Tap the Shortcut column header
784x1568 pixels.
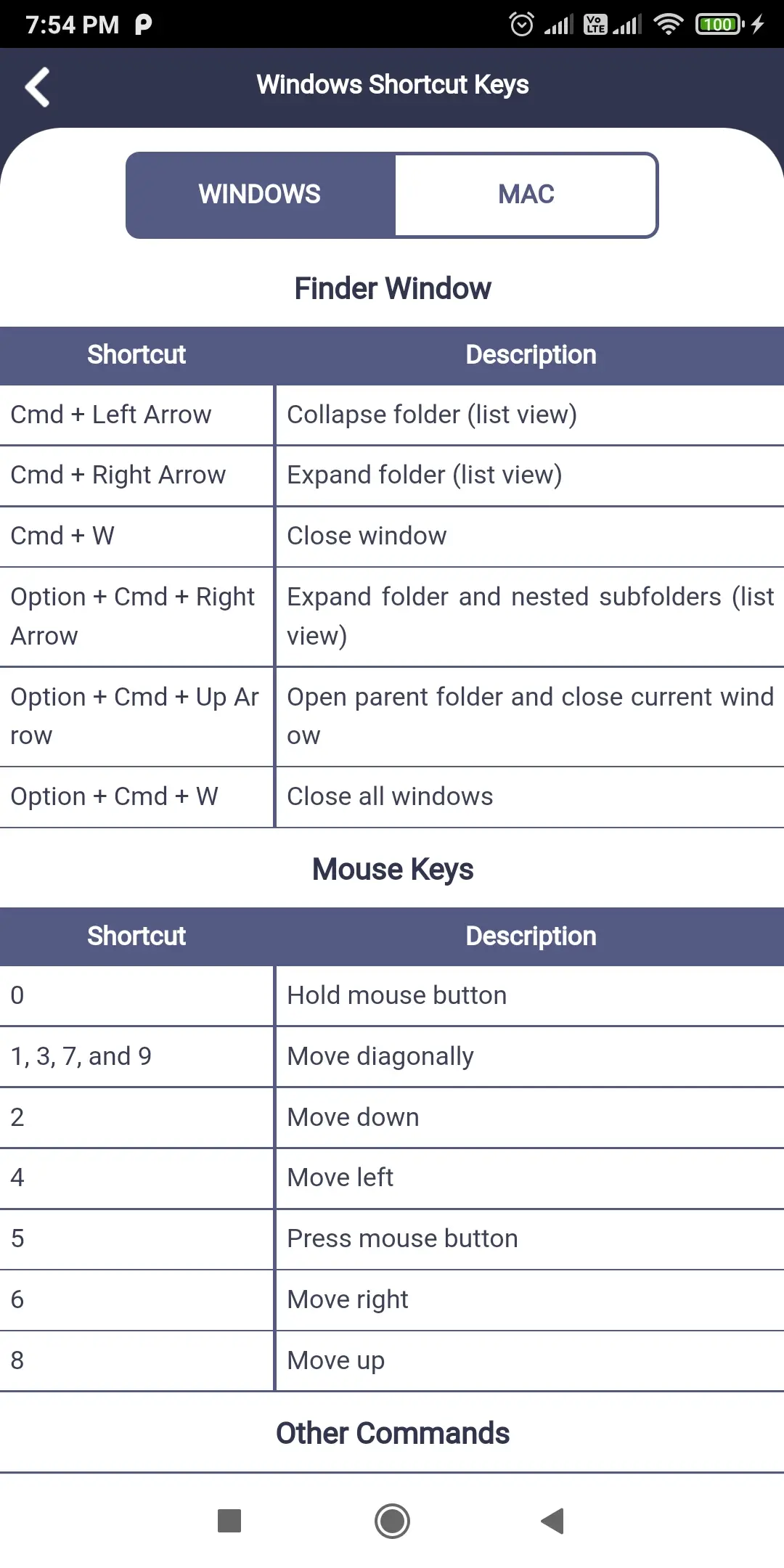tap(136, 354)
